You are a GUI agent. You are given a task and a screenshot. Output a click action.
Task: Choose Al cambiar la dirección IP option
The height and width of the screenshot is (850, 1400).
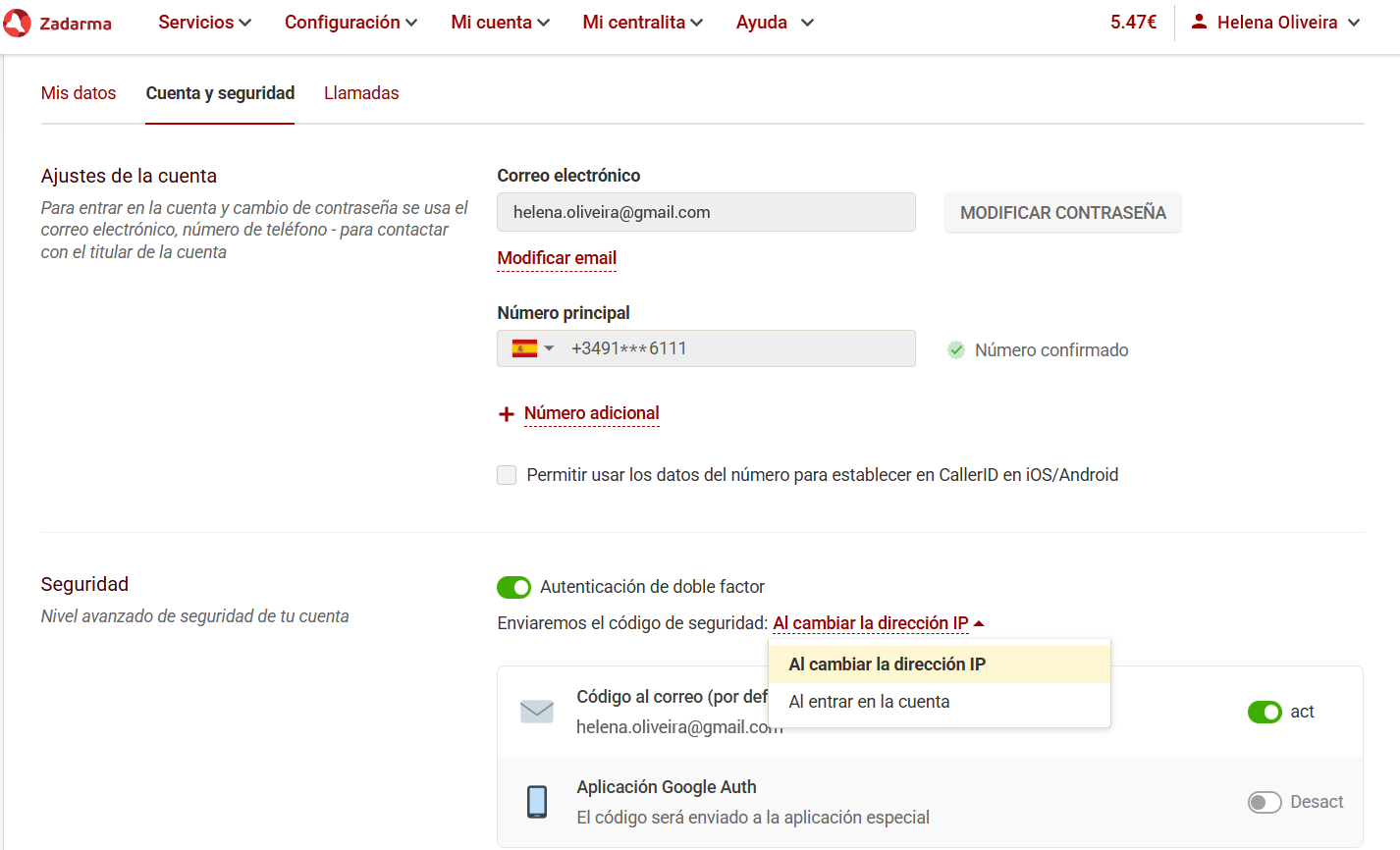pyautogui.click(x=940, y=664)
